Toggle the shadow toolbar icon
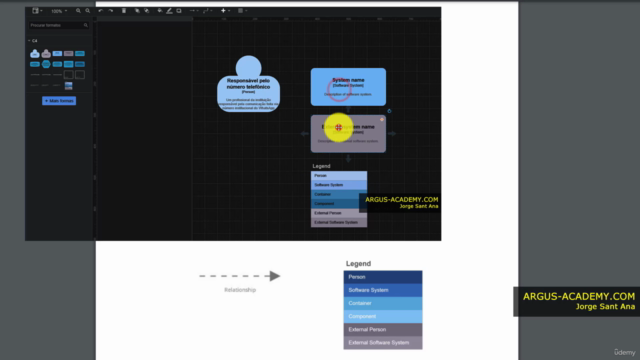The width and height of the screenshot is (640, 360). pyautogui.click(x=179, y=11)
